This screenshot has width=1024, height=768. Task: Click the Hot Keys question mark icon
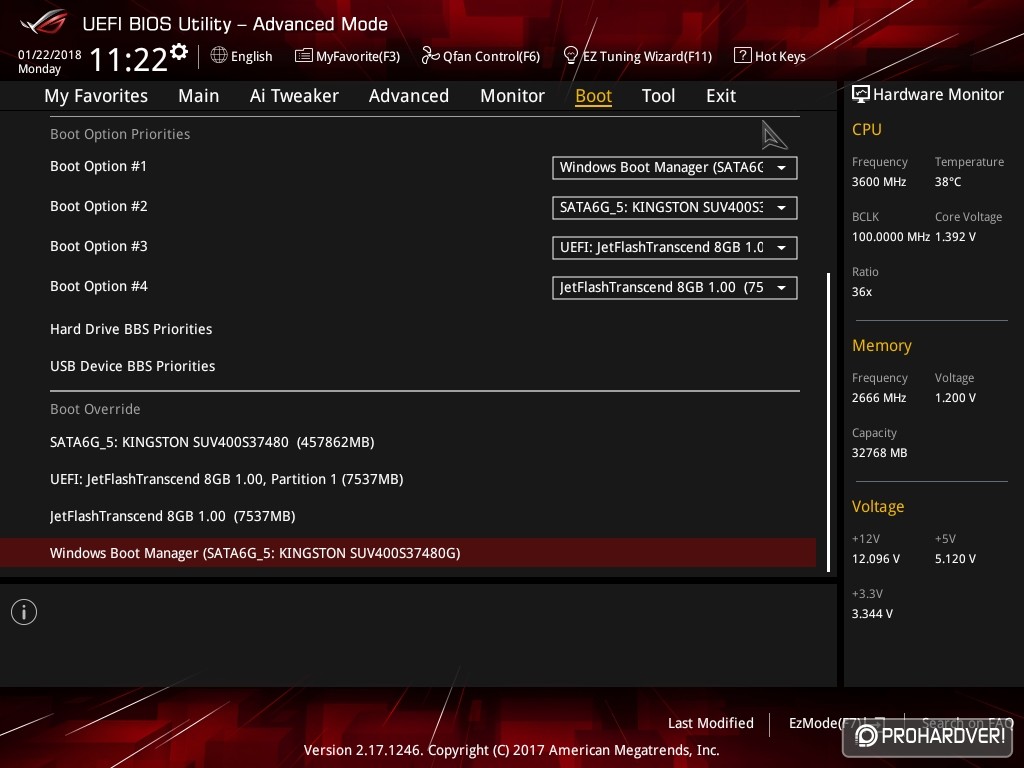743,56
